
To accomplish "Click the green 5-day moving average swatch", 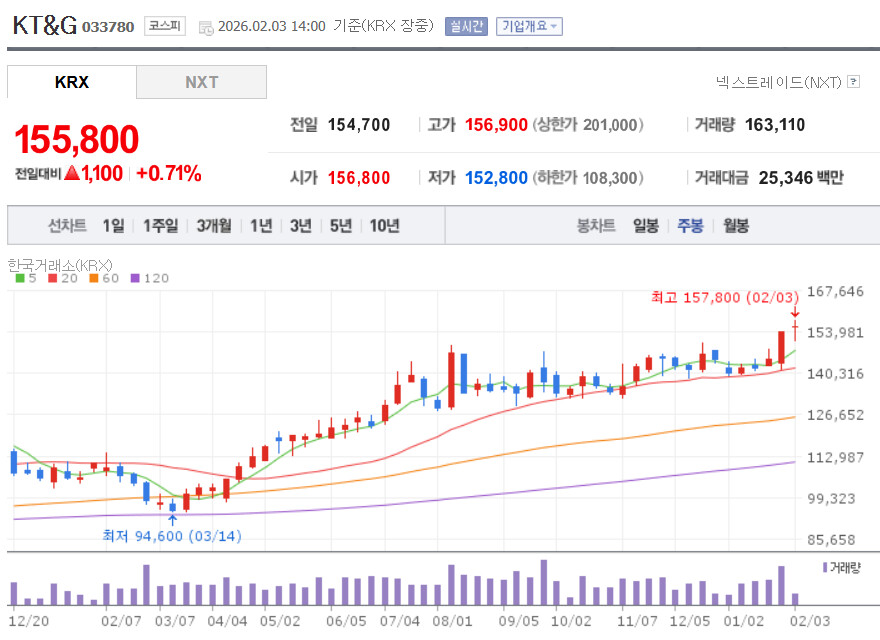I will pos(20,278).
